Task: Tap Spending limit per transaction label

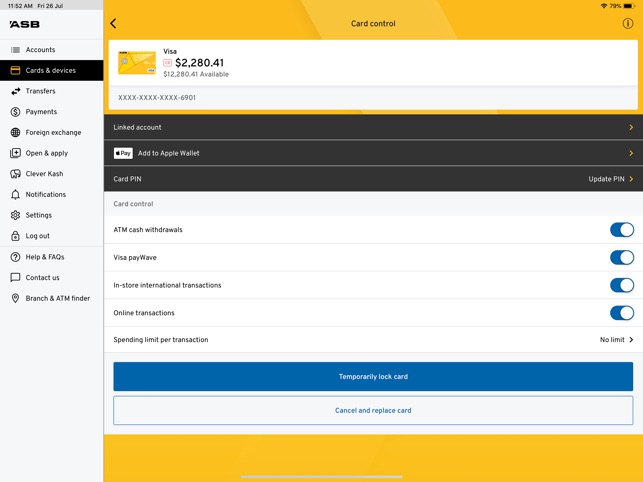Action: (161, 340)
